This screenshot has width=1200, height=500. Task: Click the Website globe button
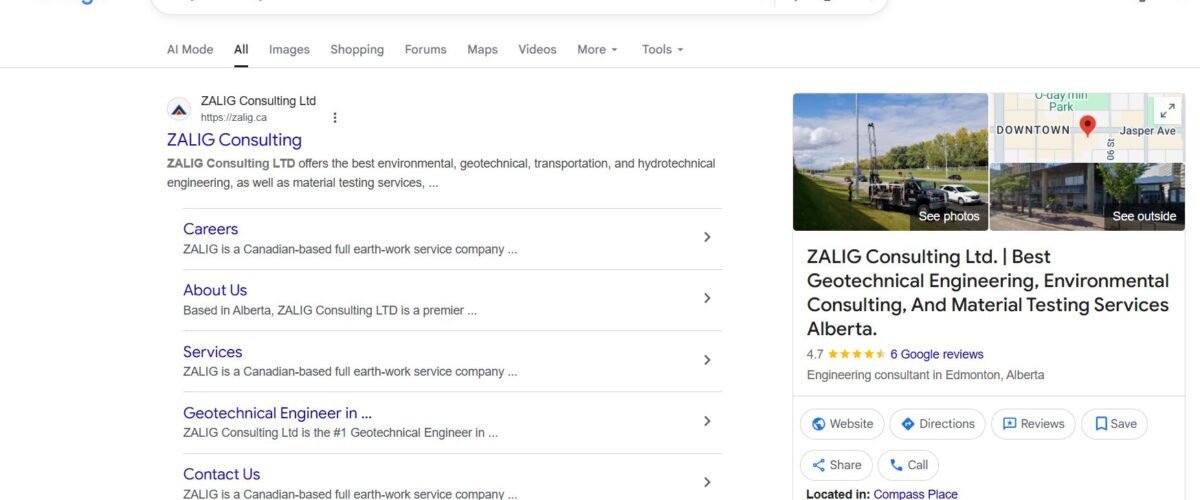tap(842, 424)
